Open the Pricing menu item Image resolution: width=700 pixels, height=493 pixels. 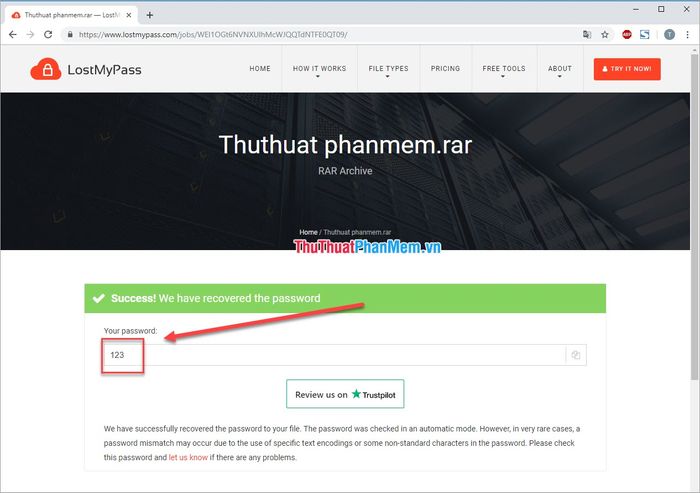click(x=445, y=68)
